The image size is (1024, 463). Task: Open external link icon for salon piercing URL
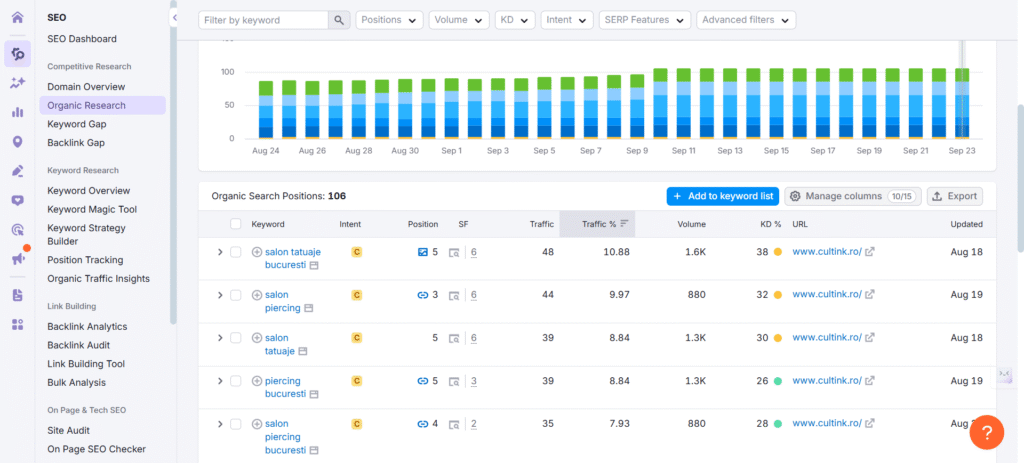click(869, 295)
